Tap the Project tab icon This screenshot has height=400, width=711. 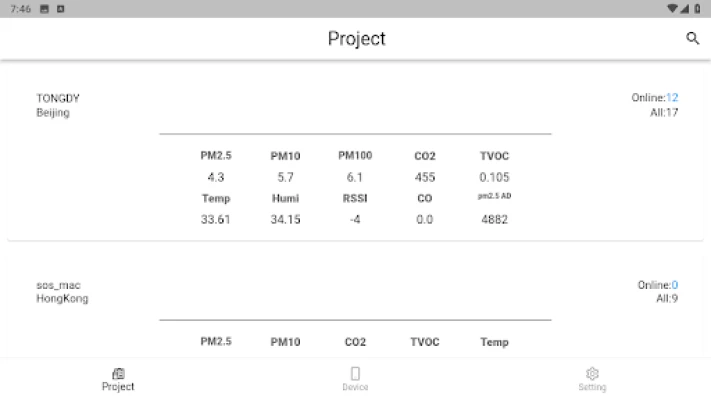(x=118, y=373)
